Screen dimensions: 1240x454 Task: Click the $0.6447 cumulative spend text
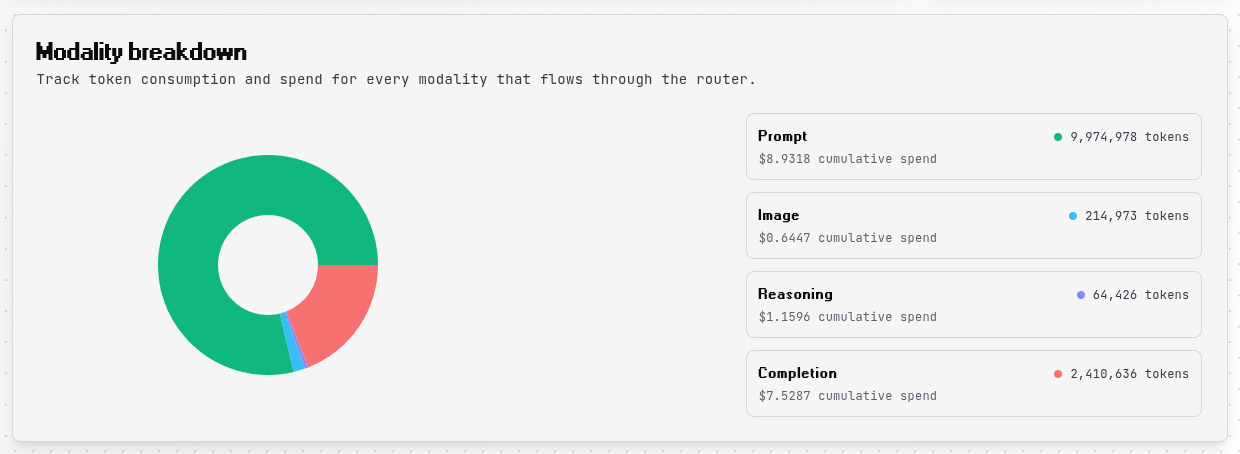coord(847,238)
